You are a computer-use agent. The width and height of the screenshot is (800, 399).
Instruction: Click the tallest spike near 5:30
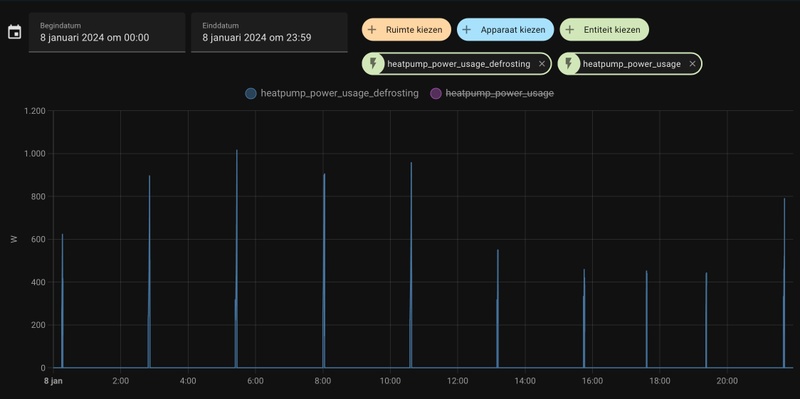coord(237,258)
